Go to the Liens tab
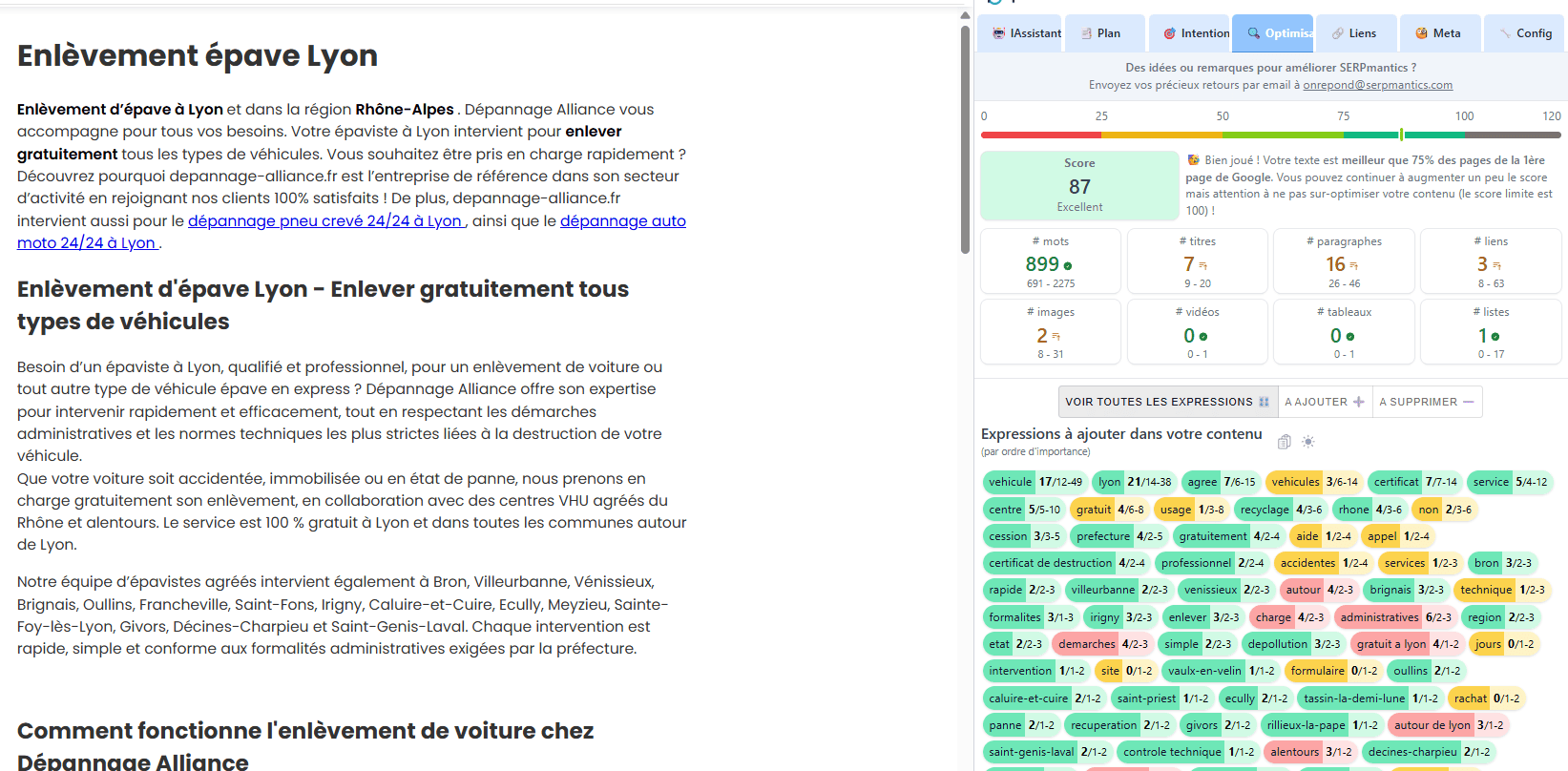Viewport: 1568px width, 771px height. click(1356, 33)
